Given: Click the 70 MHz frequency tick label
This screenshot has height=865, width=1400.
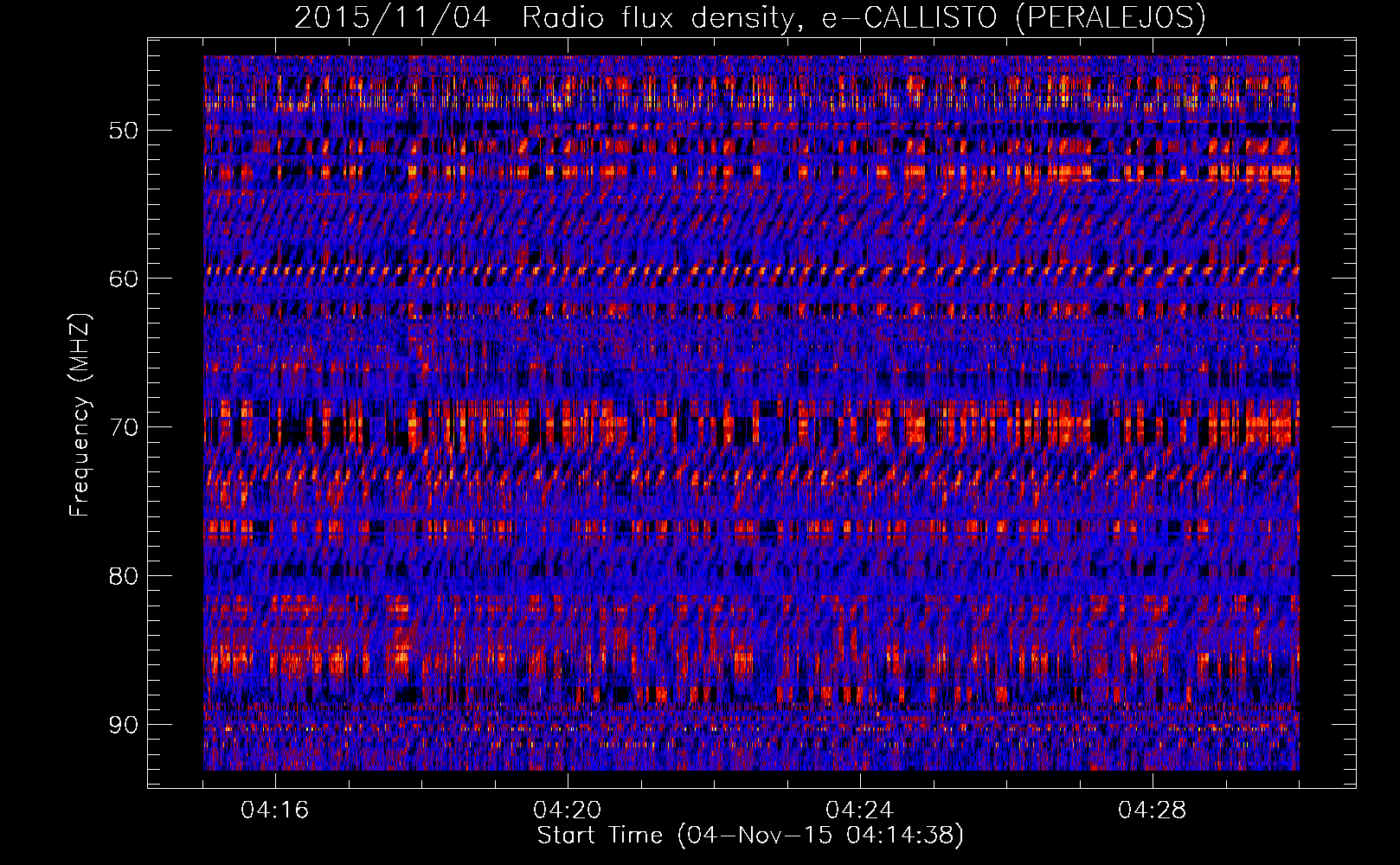Looking at the screenshot, I should (x=124, y=427).
